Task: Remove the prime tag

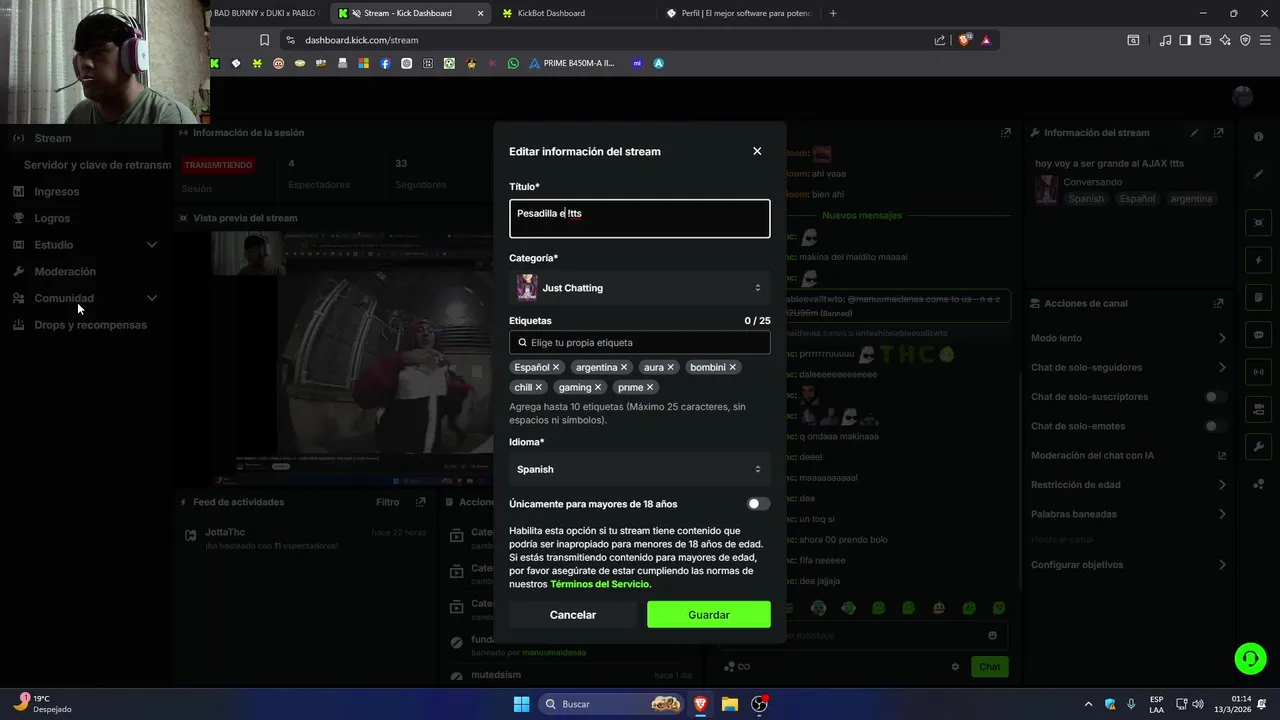Action: coord(650,387)
